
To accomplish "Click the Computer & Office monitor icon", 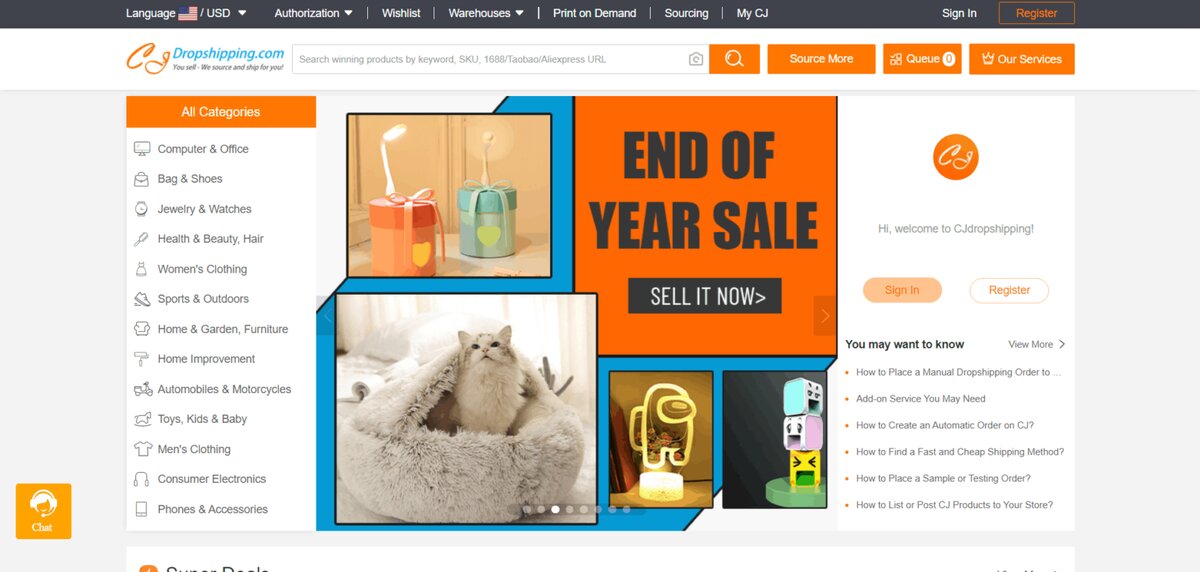I will click(142, 149).
